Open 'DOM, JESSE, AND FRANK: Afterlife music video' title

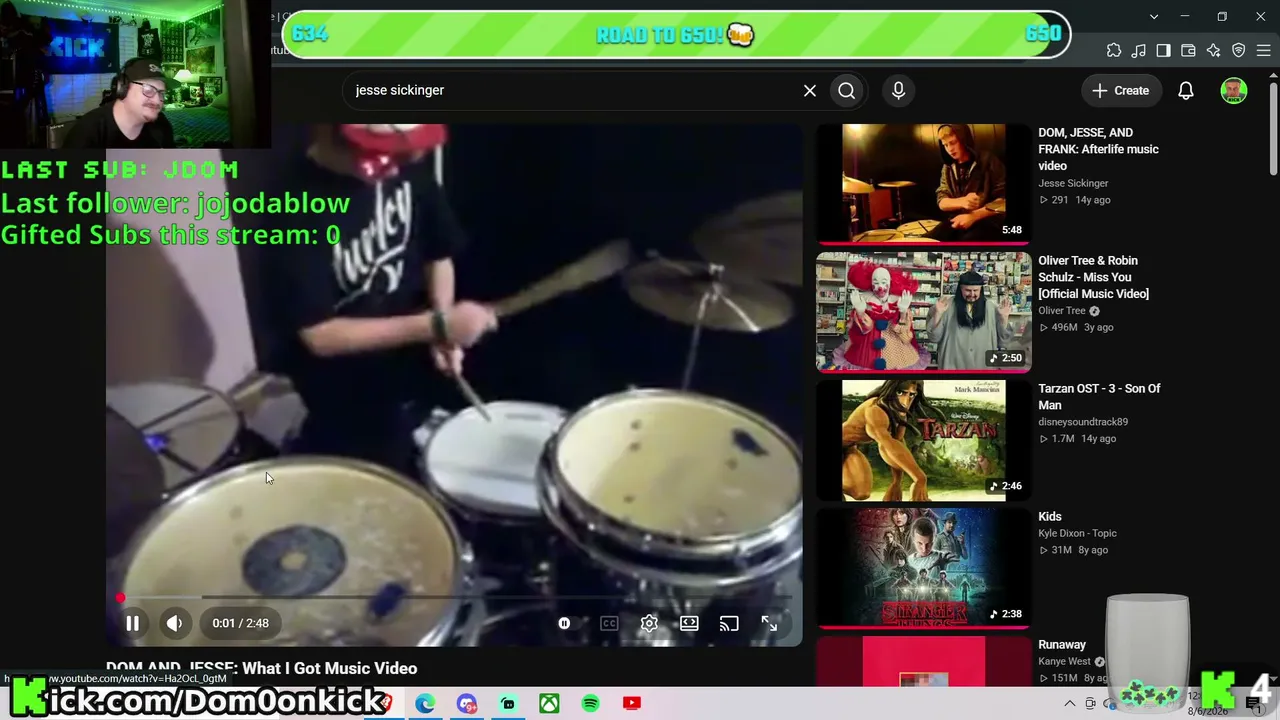click(1098, 149)
